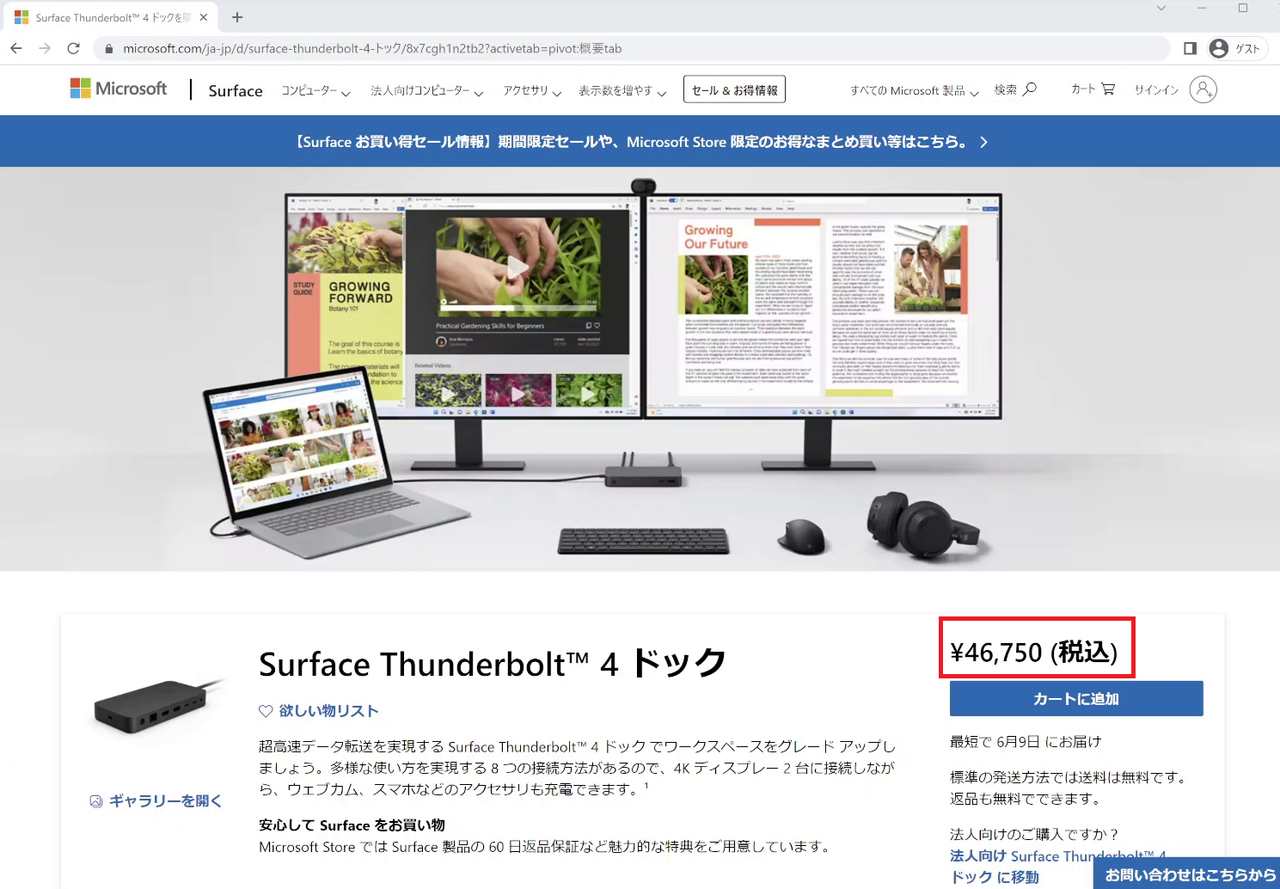1280x889 pixels.
Task: Expand the 法人向けコンピューター dropdown
Action: pos(426,91)
